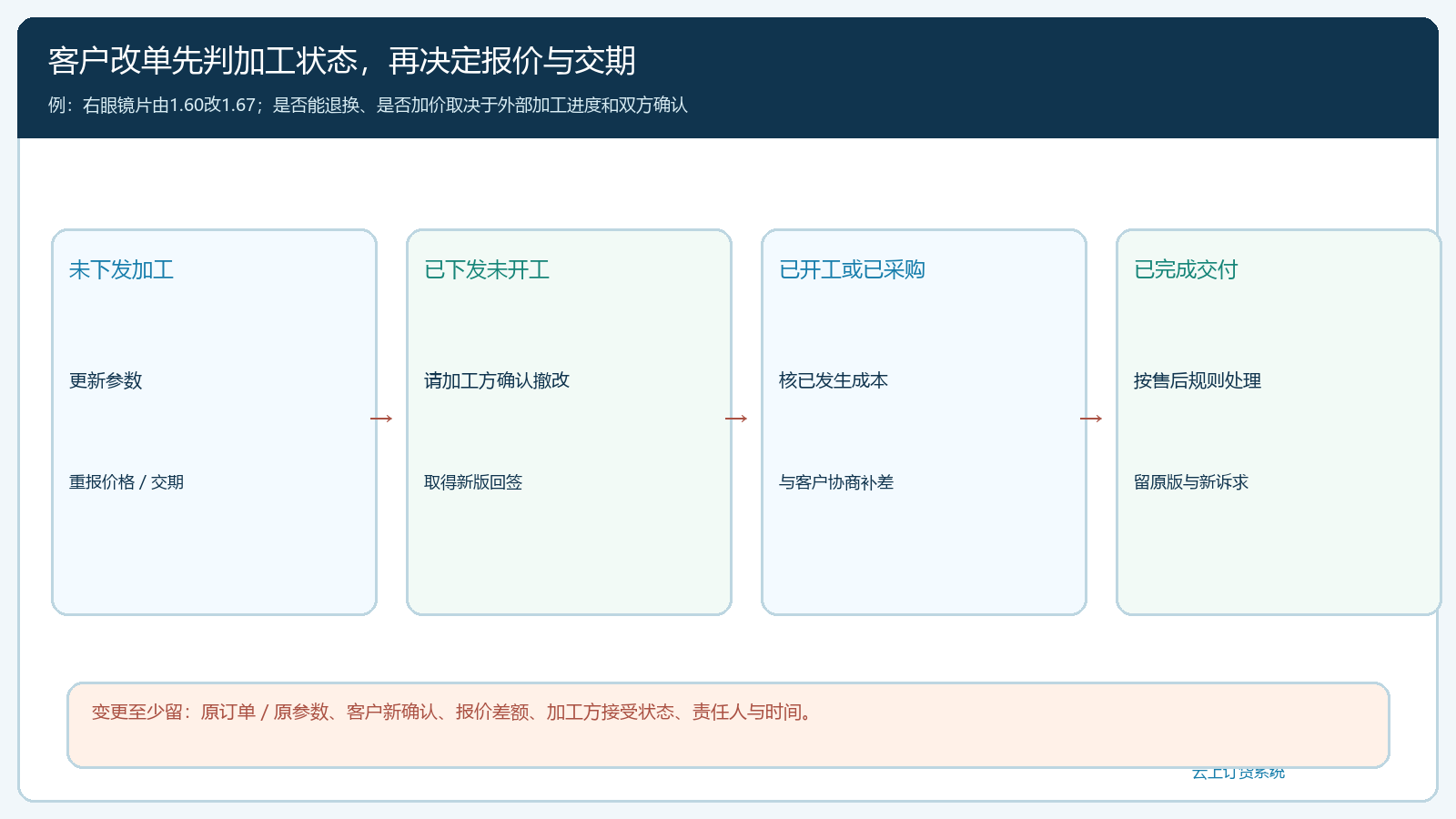Screen dimensions: 1456x819
Task: Select 更新参数 text
Action: [x=106, y=381]
